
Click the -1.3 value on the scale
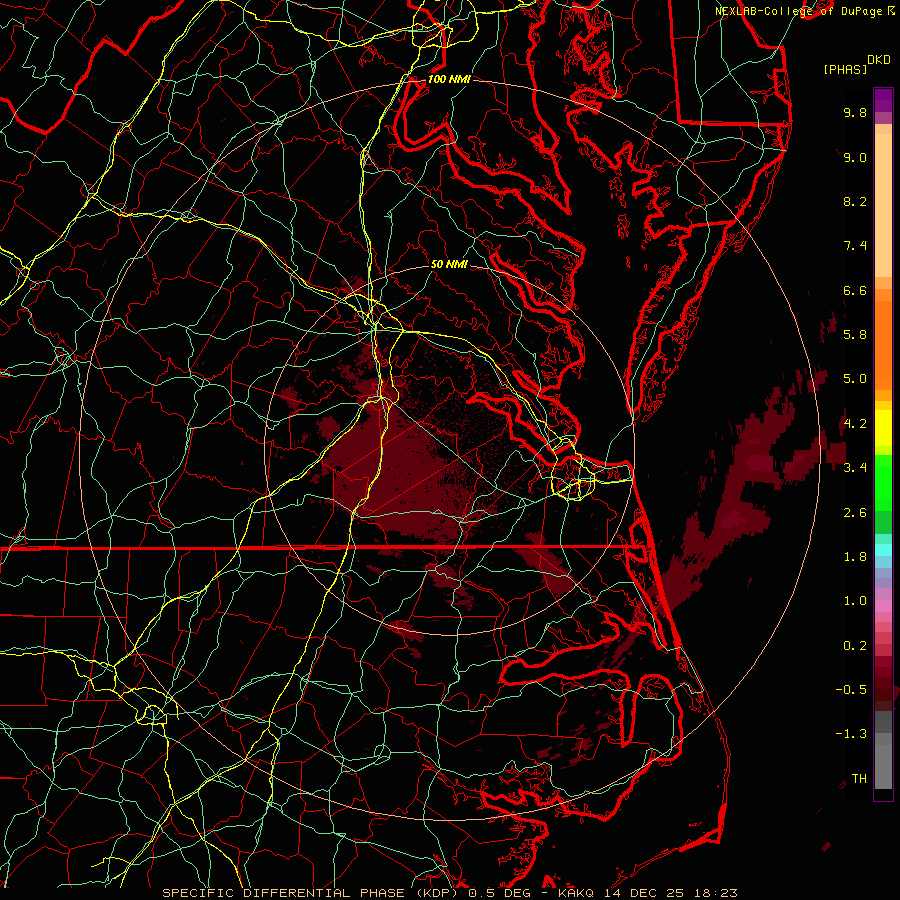[851, 734]
